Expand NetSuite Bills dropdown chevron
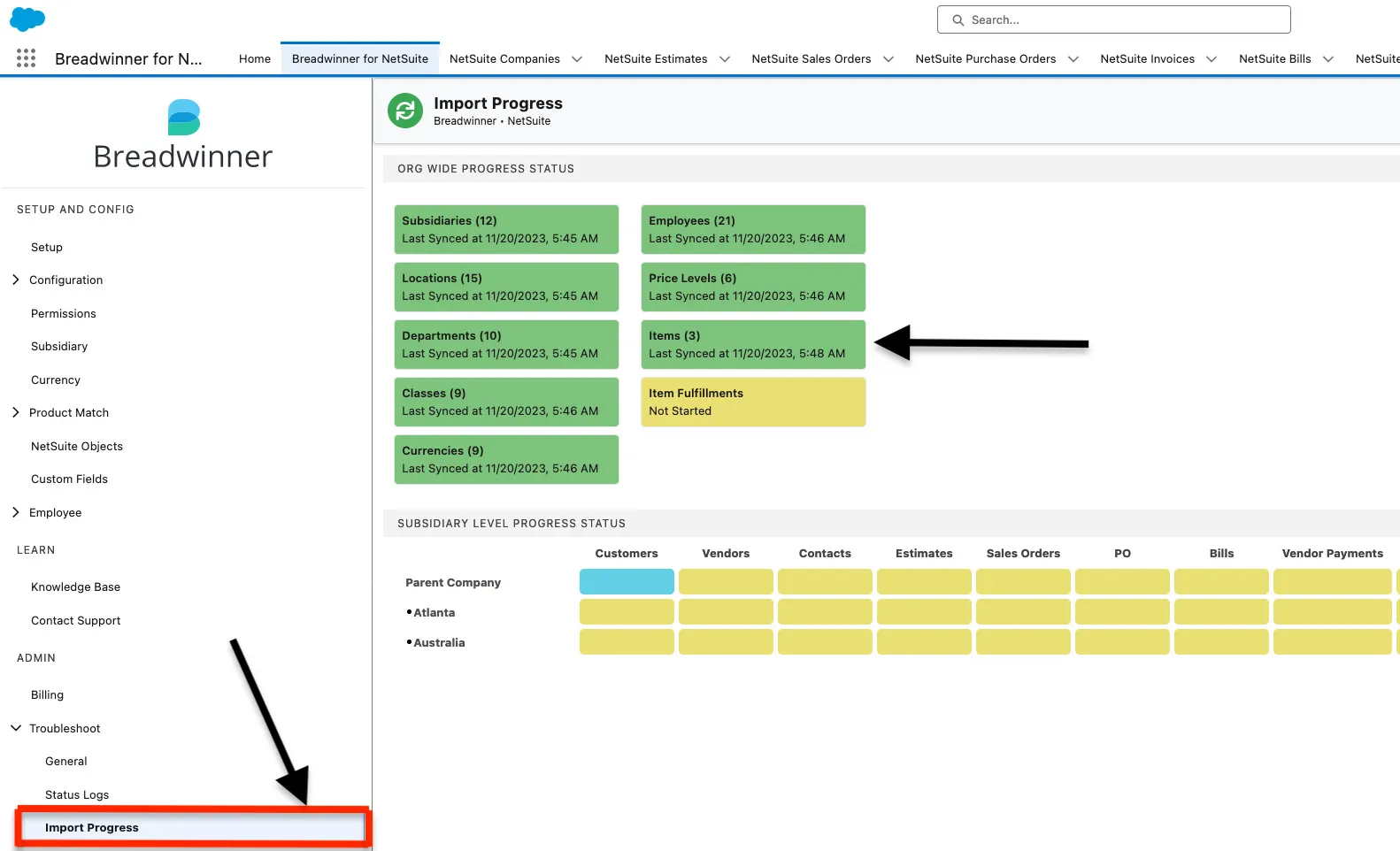Screen dimensions: 1400x851 tap(1328, 59)
